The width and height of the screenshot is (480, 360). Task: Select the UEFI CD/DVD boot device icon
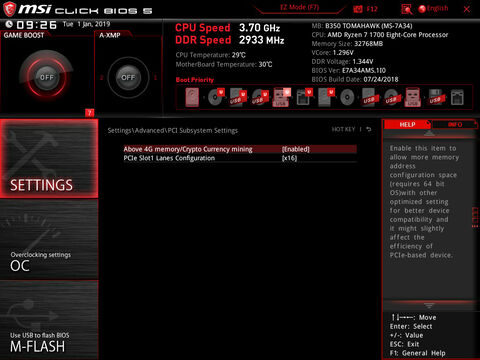click(x=216, y=97)
